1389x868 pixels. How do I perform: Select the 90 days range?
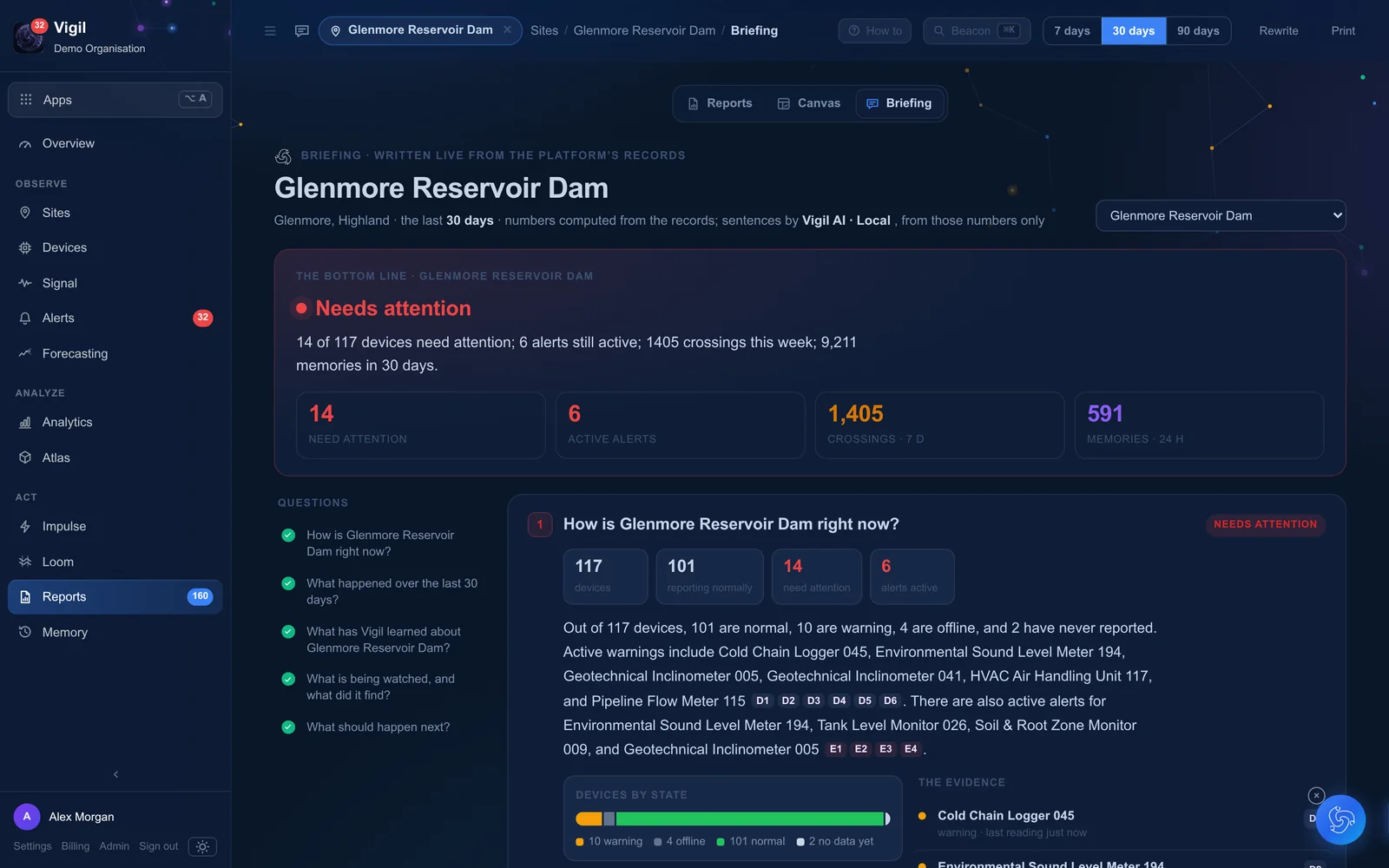click(1198, 30)
